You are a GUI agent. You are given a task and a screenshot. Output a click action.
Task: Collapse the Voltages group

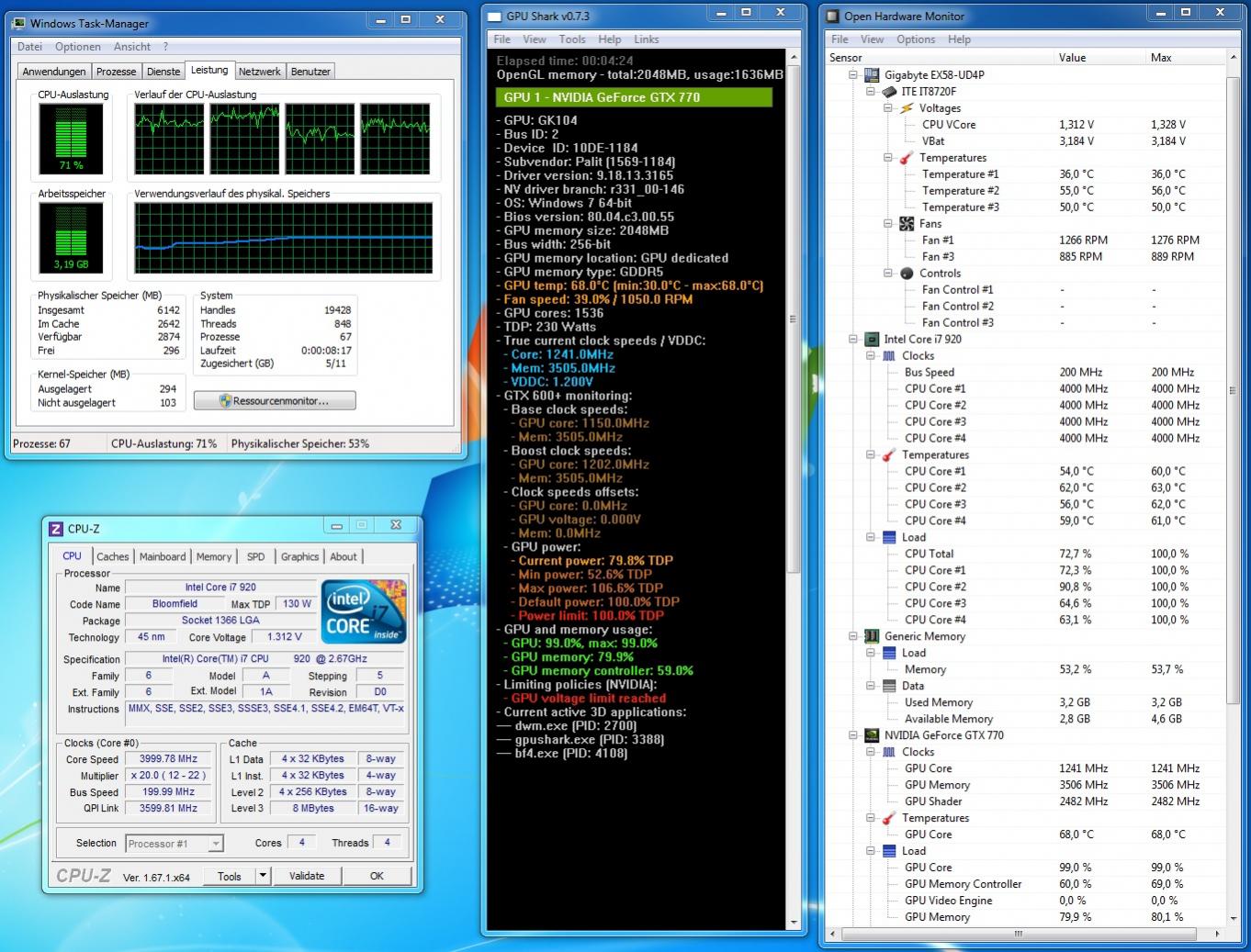tap(888, 108)
